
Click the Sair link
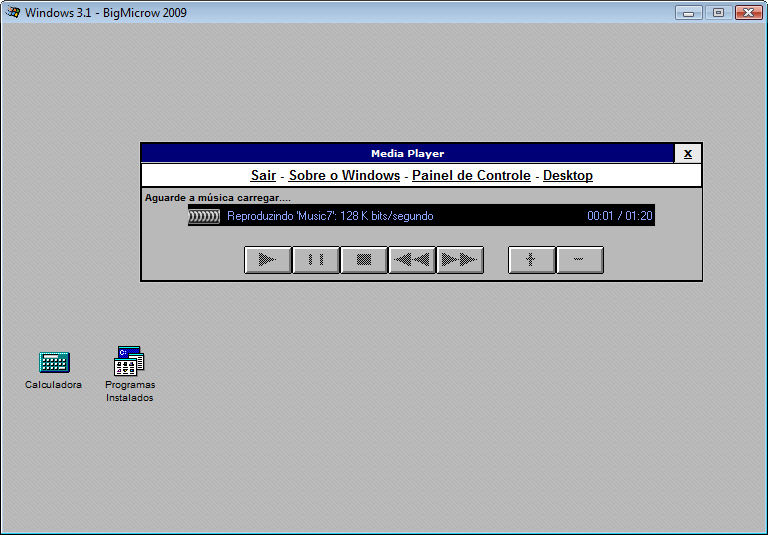pos(263,175)
